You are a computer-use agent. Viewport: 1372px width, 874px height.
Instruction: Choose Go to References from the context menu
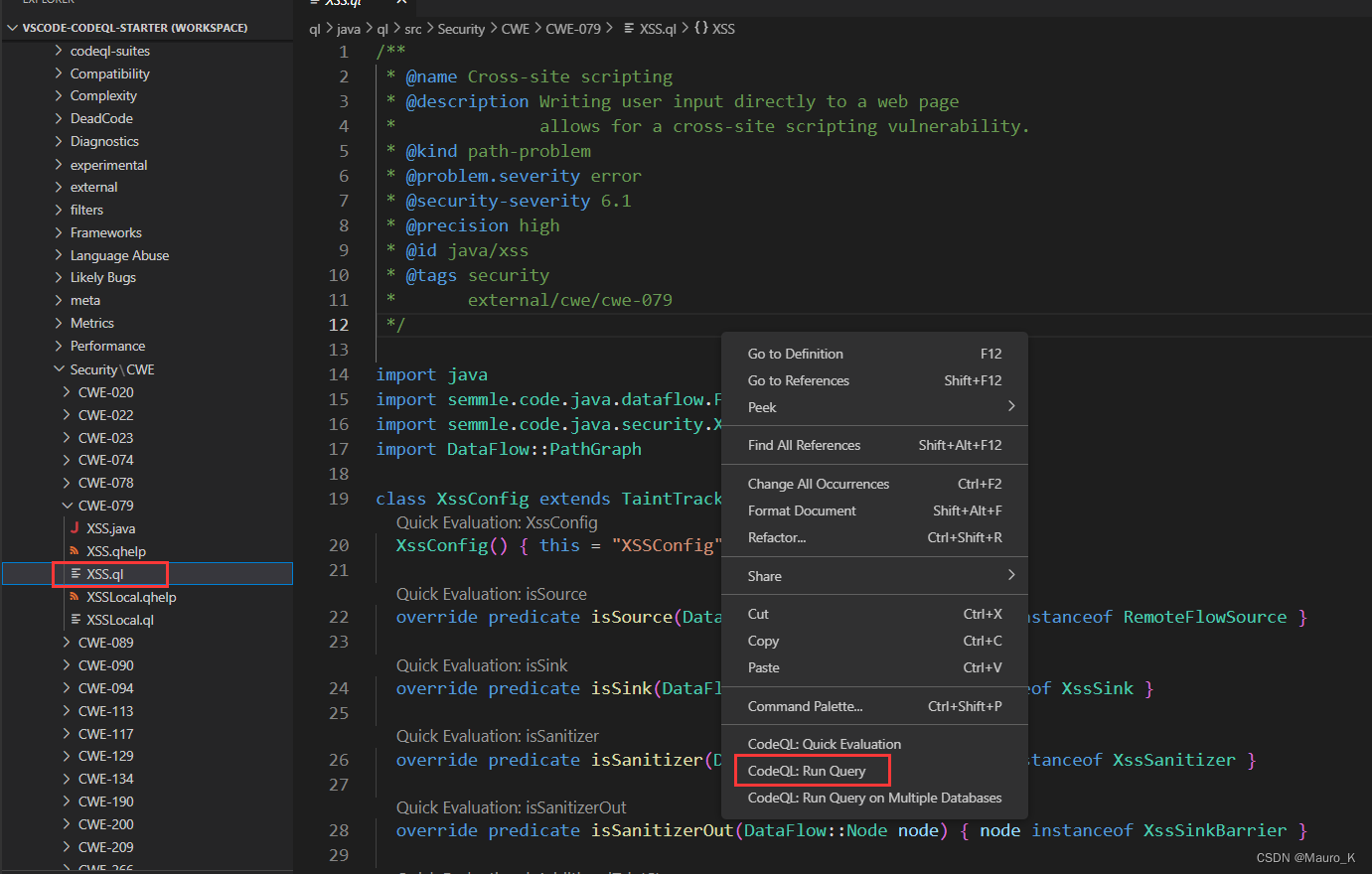[x=874, y=380]
